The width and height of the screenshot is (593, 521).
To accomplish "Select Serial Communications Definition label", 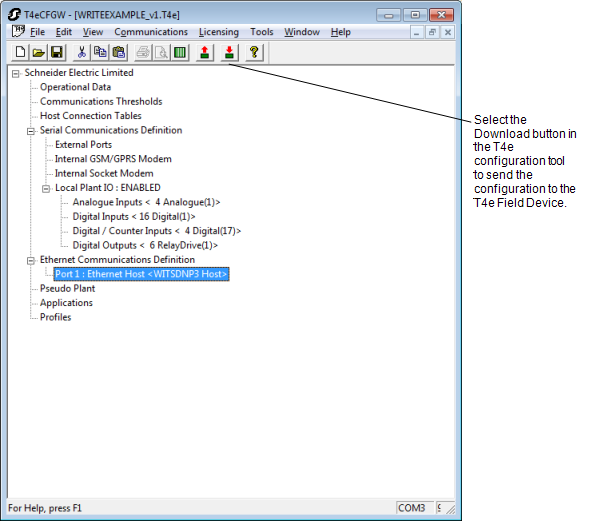I will [x=111, y=130].
